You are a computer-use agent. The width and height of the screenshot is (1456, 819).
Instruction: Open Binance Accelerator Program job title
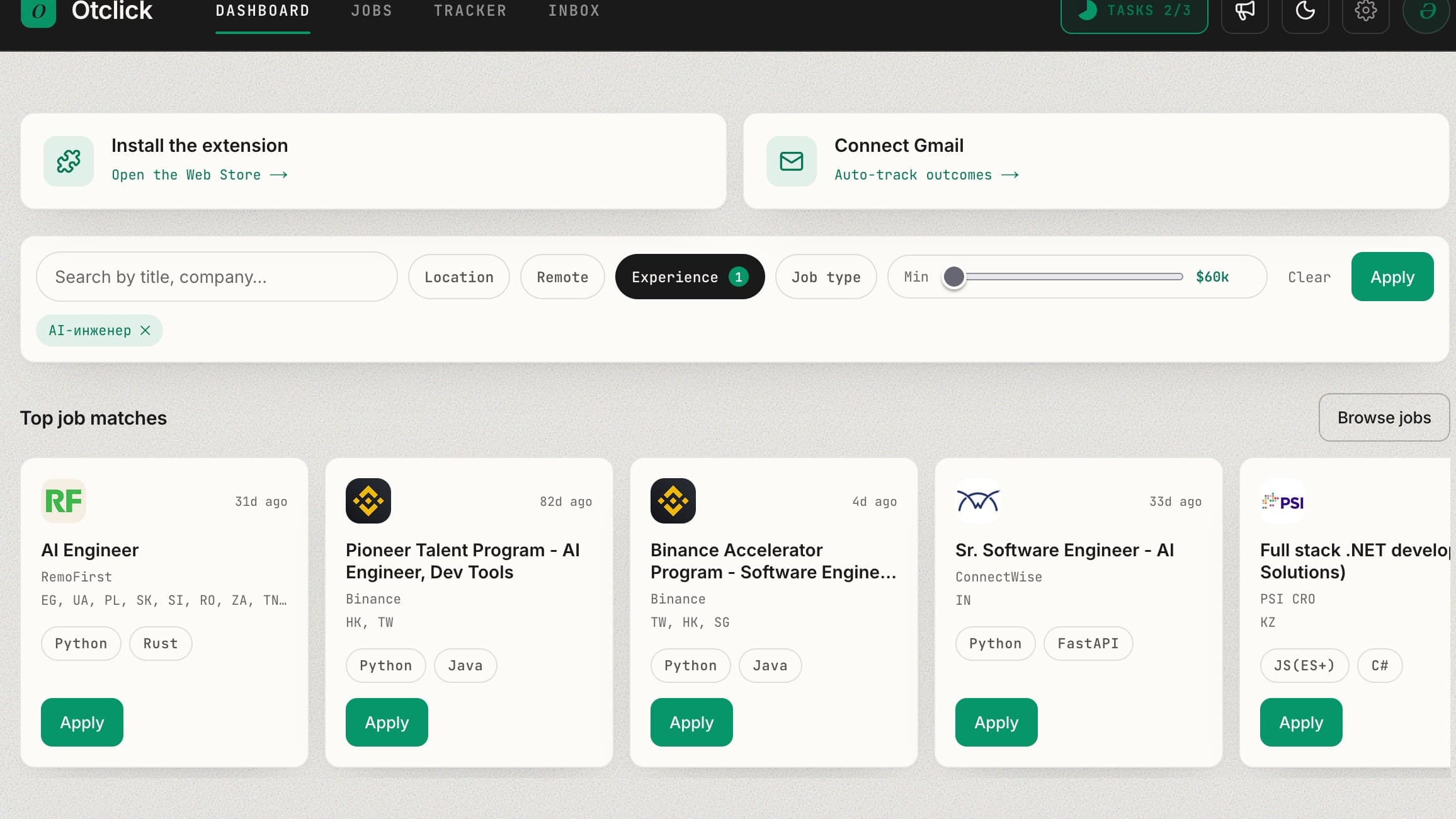[x=773, y=561]
